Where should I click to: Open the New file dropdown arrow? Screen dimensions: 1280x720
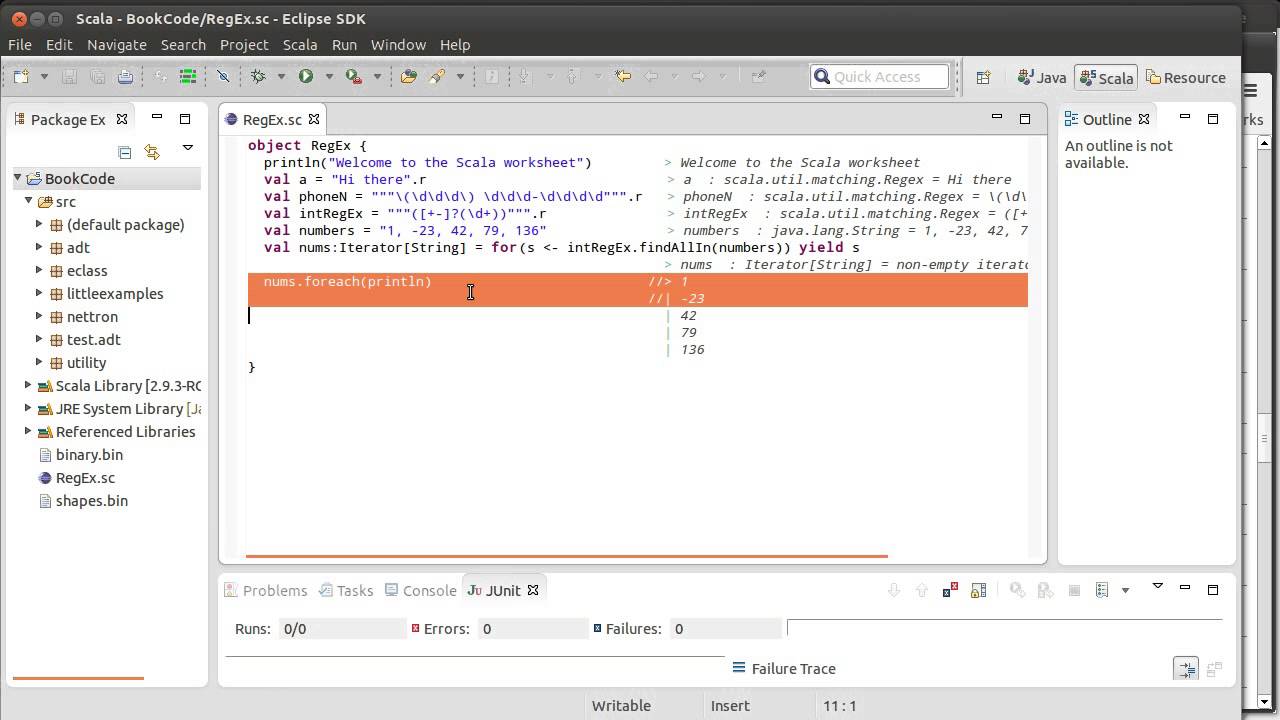(43, 77)
